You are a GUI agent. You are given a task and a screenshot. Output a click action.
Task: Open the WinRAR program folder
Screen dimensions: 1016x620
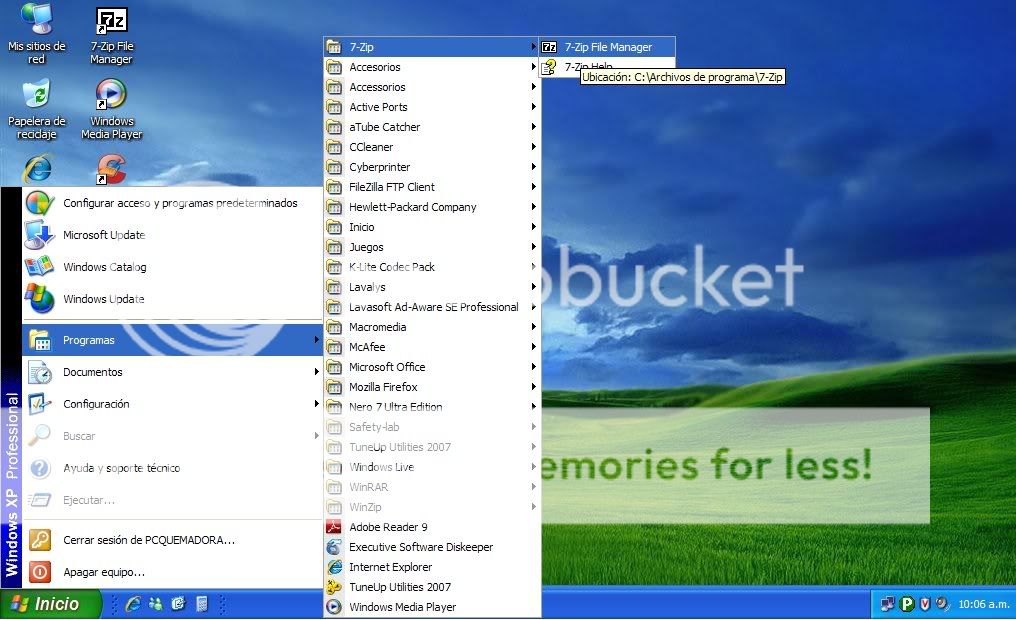pyautogui.click(x=432, y=487)
